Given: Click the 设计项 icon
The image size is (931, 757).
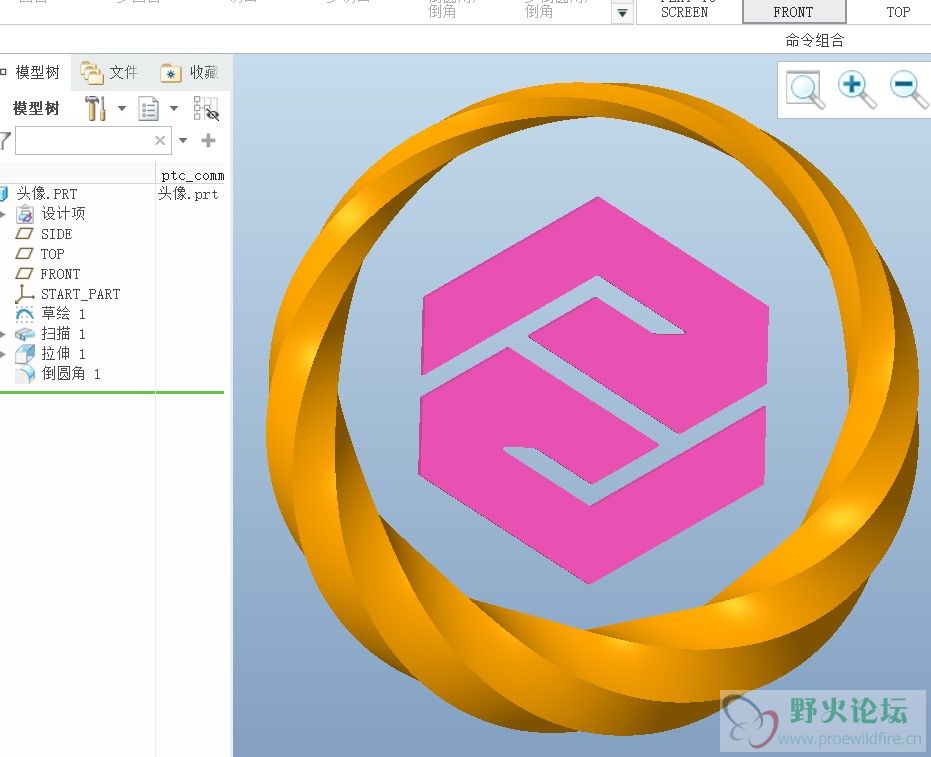Looking at the screenshot, I should pos(24,214).
